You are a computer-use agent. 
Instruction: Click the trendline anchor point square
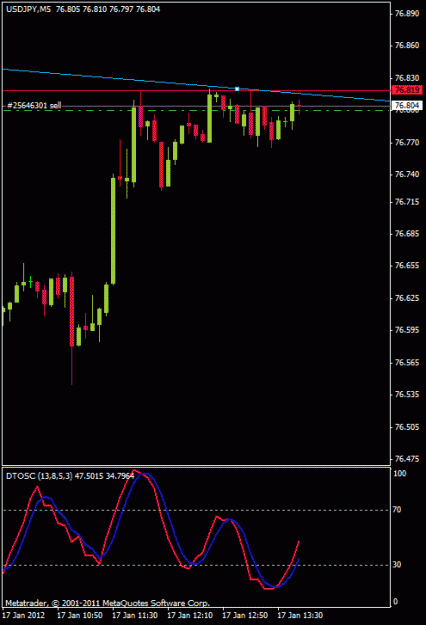(x=237, y=89)
